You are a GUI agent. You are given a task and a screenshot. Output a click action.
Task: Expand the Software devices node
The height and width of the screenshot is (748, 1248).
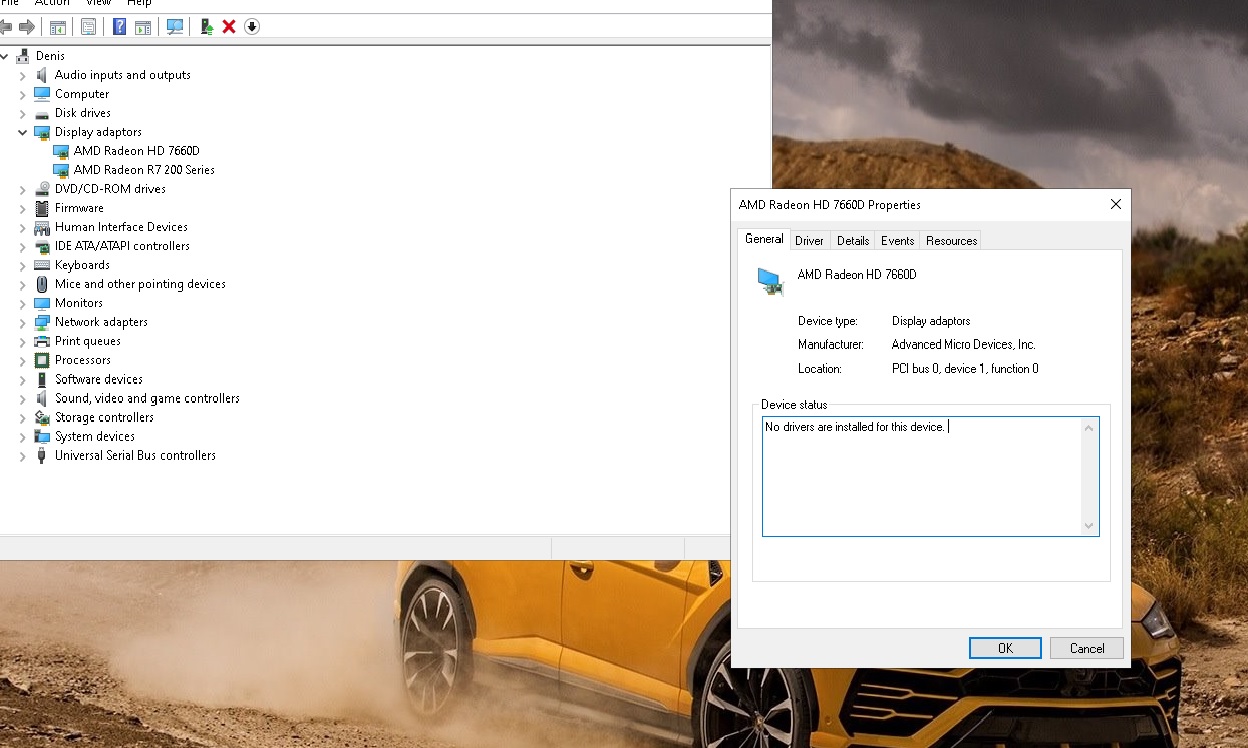(x=23, y=380)
